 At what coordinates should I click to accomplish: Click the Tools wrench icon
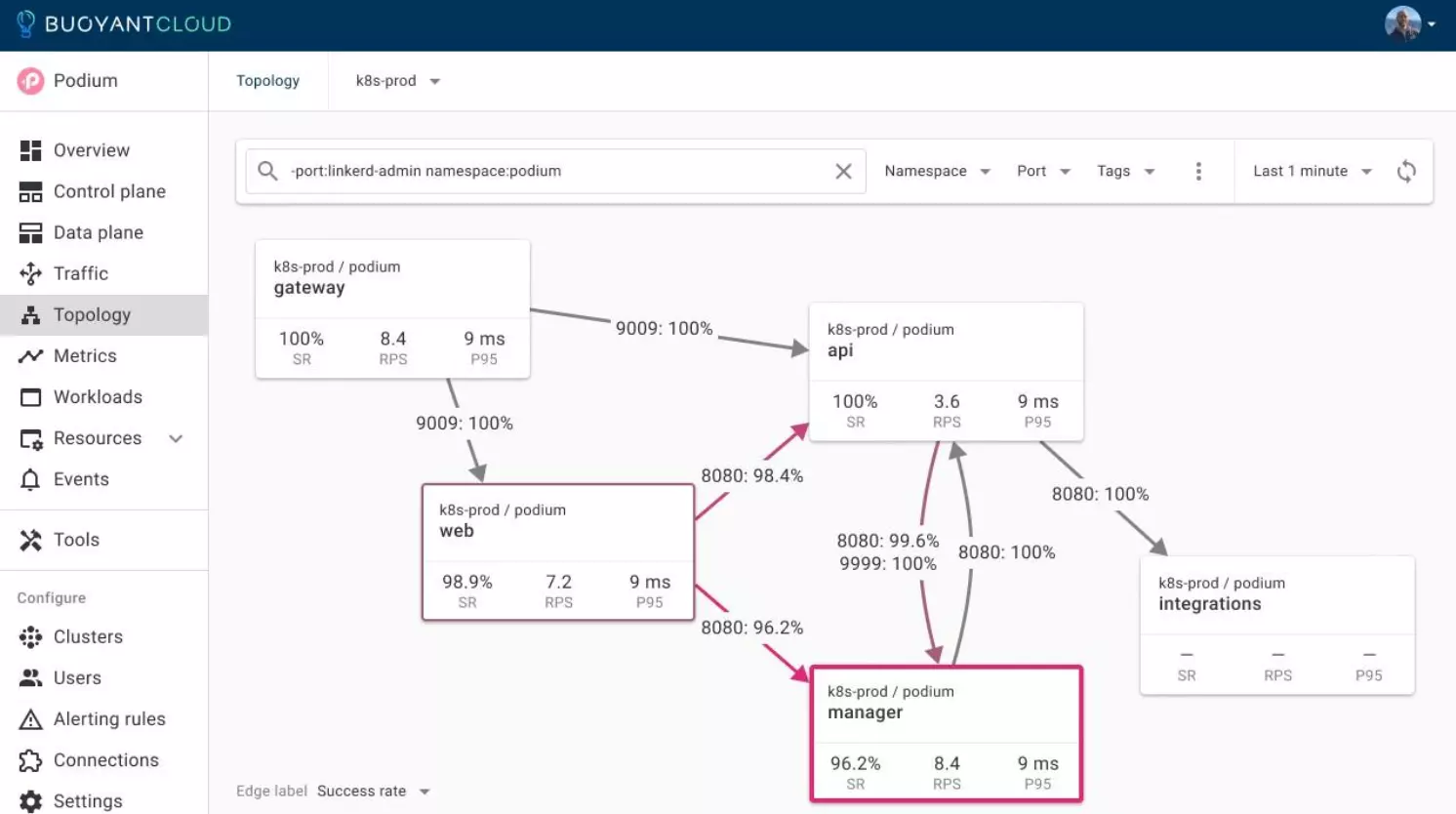click(x=30, y=540)
